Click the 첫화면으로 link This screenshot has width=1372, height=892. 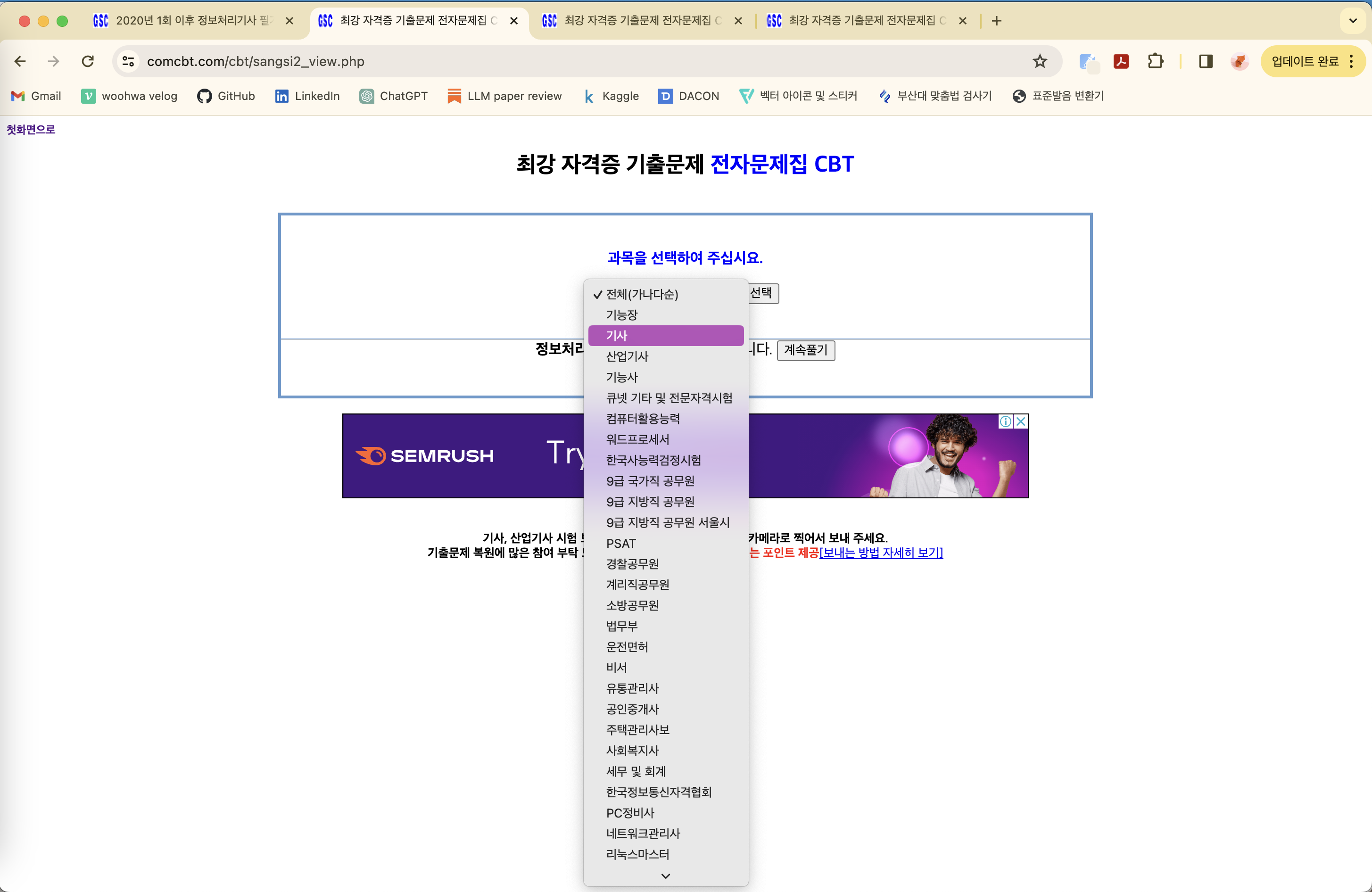point(31,129)
